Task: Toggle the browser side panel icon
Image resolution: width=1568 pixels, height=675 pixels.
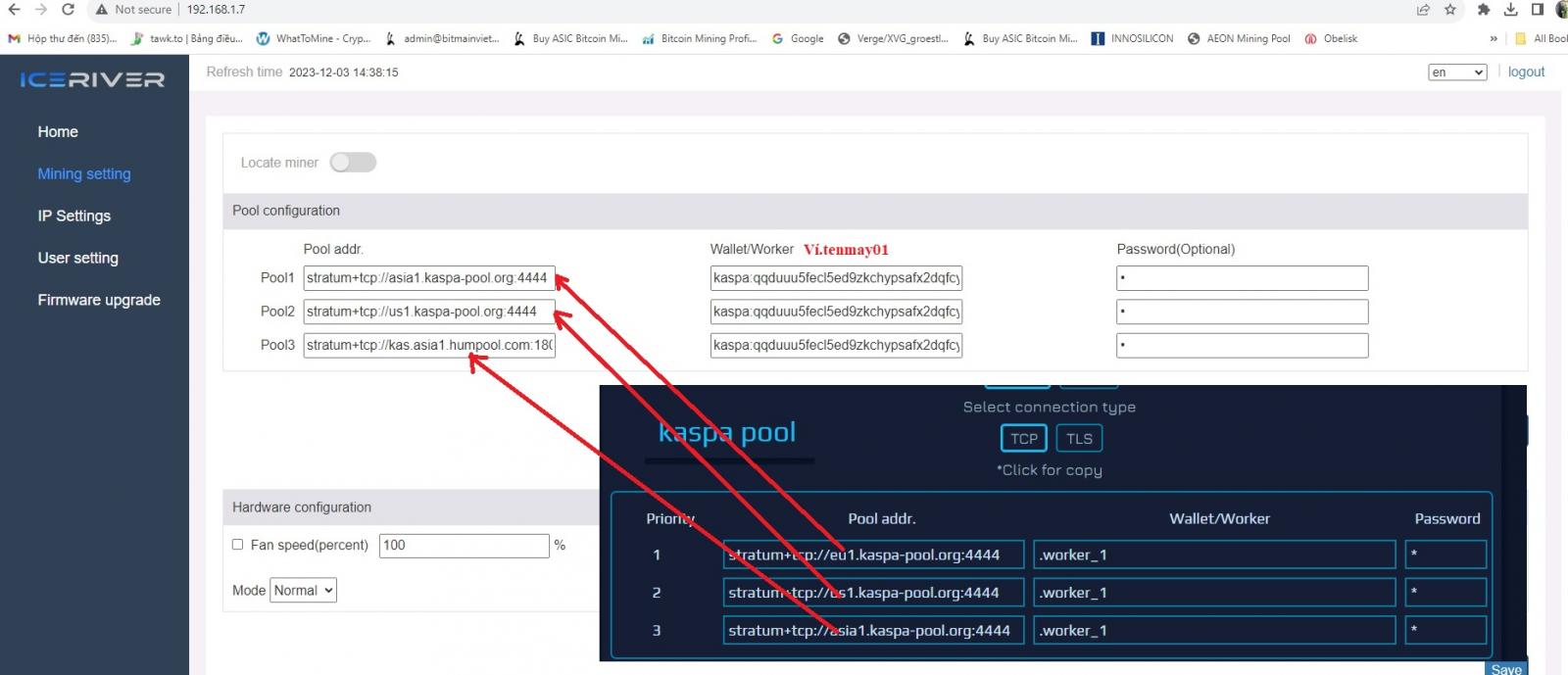Action: tap(1537, 10)
